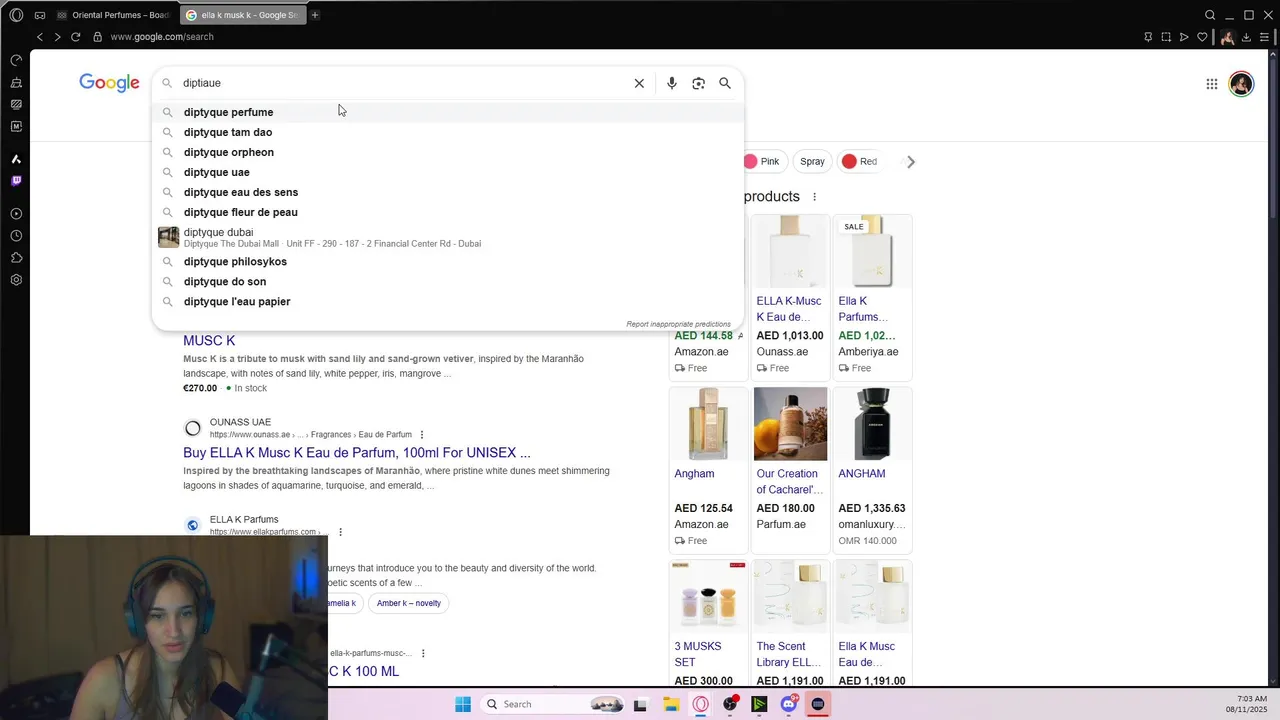Image resolution: width=1280 pixels, height=720 pixels.
Task: Go to the Google logo homepage
Action: [109, 83]
